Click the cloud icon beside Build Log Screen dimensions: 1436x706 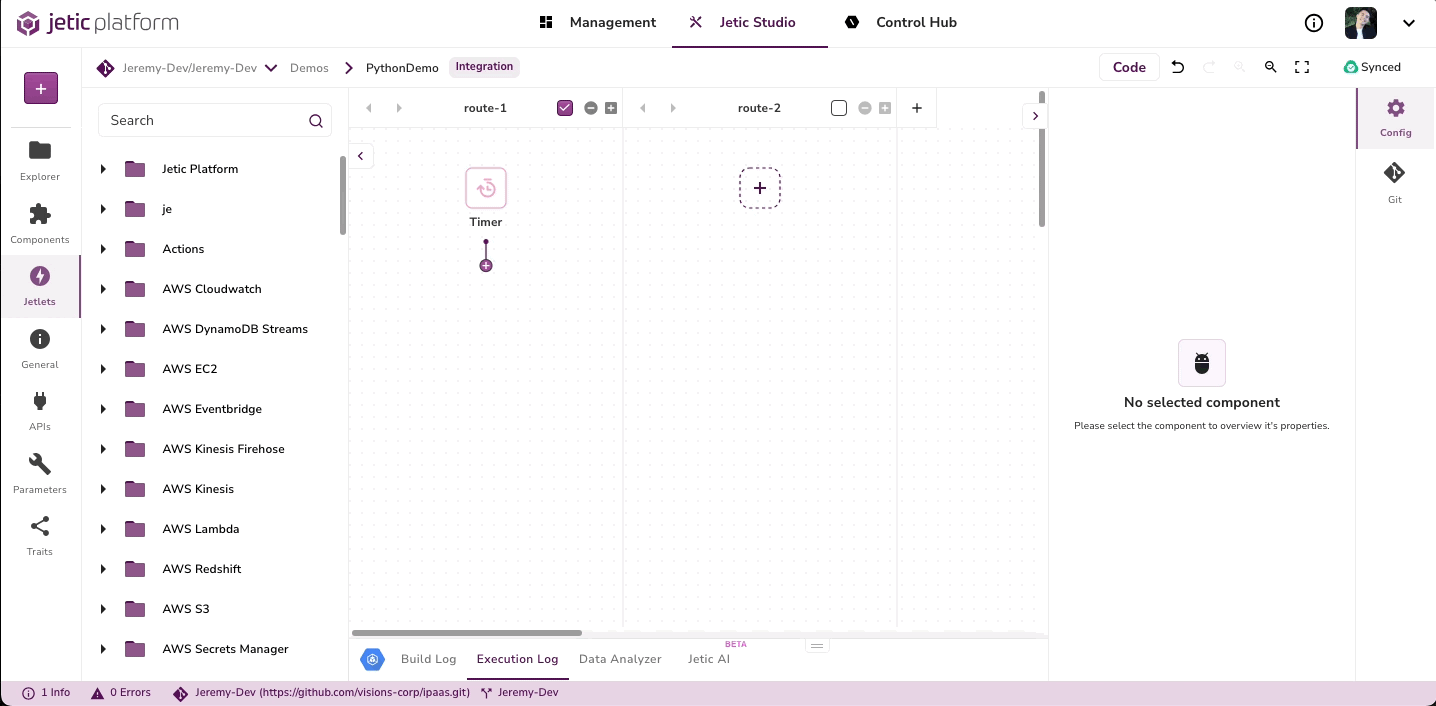373,659
